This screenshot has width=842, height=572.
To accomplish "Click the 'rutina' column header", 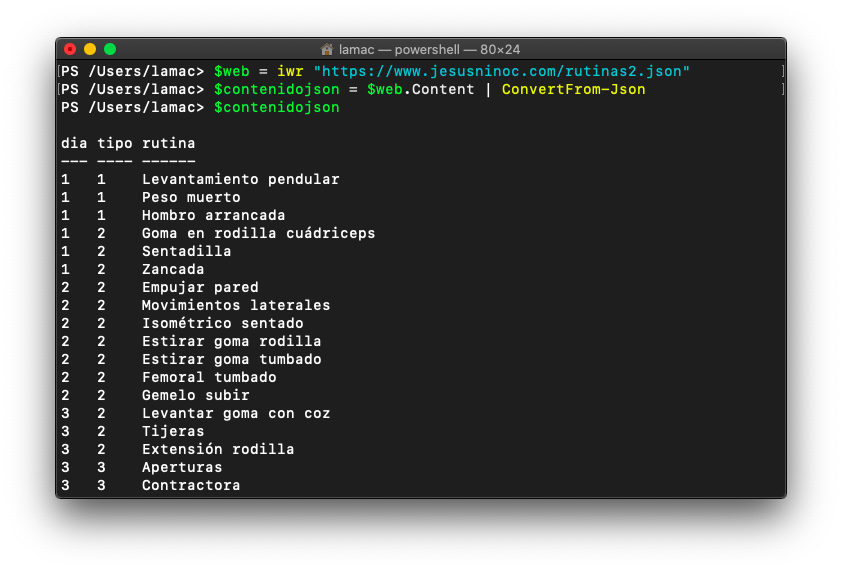I will coord(169,143).
